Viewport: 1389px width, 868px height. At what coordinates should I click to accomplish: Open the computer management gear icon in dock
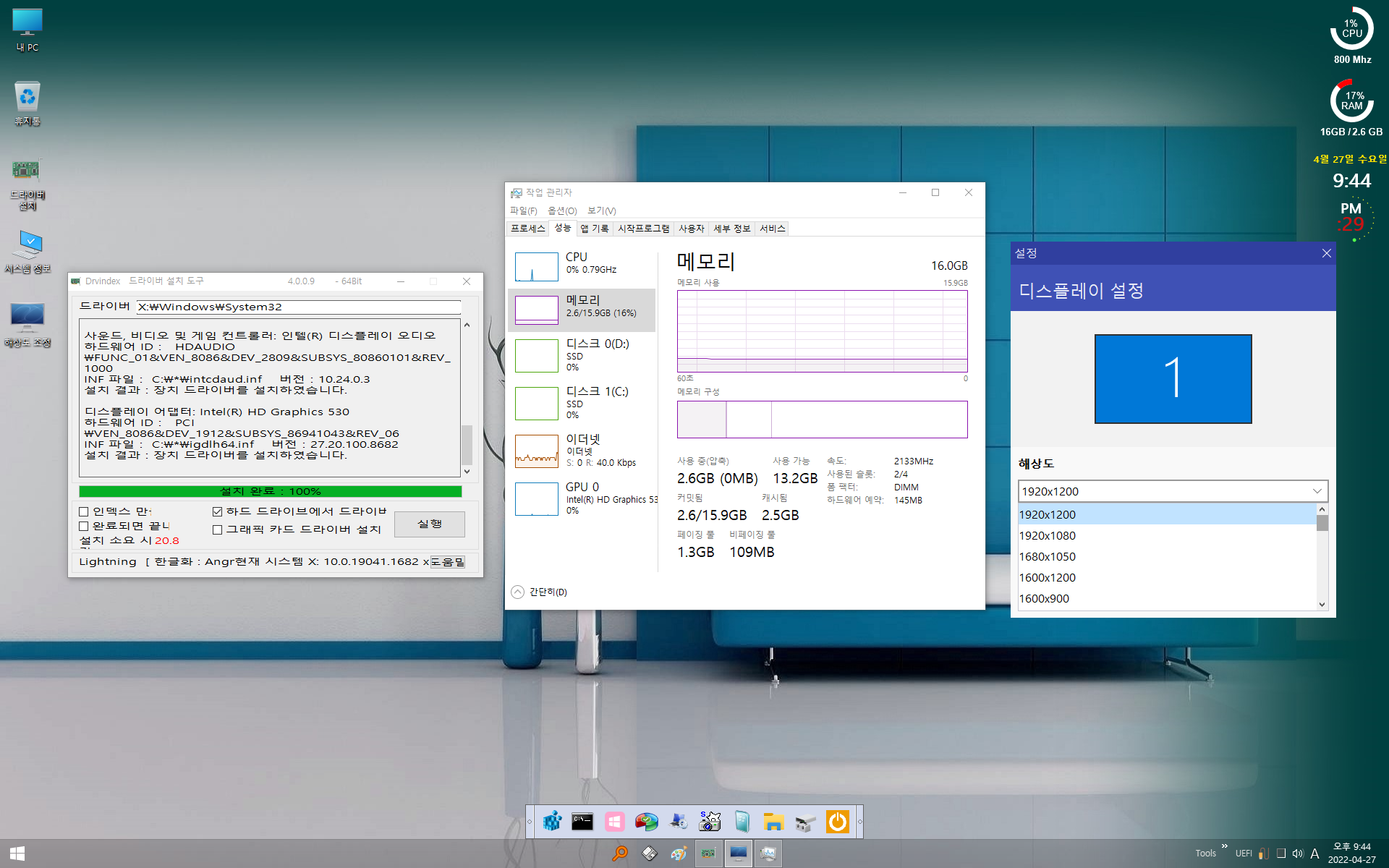point(678,822)
